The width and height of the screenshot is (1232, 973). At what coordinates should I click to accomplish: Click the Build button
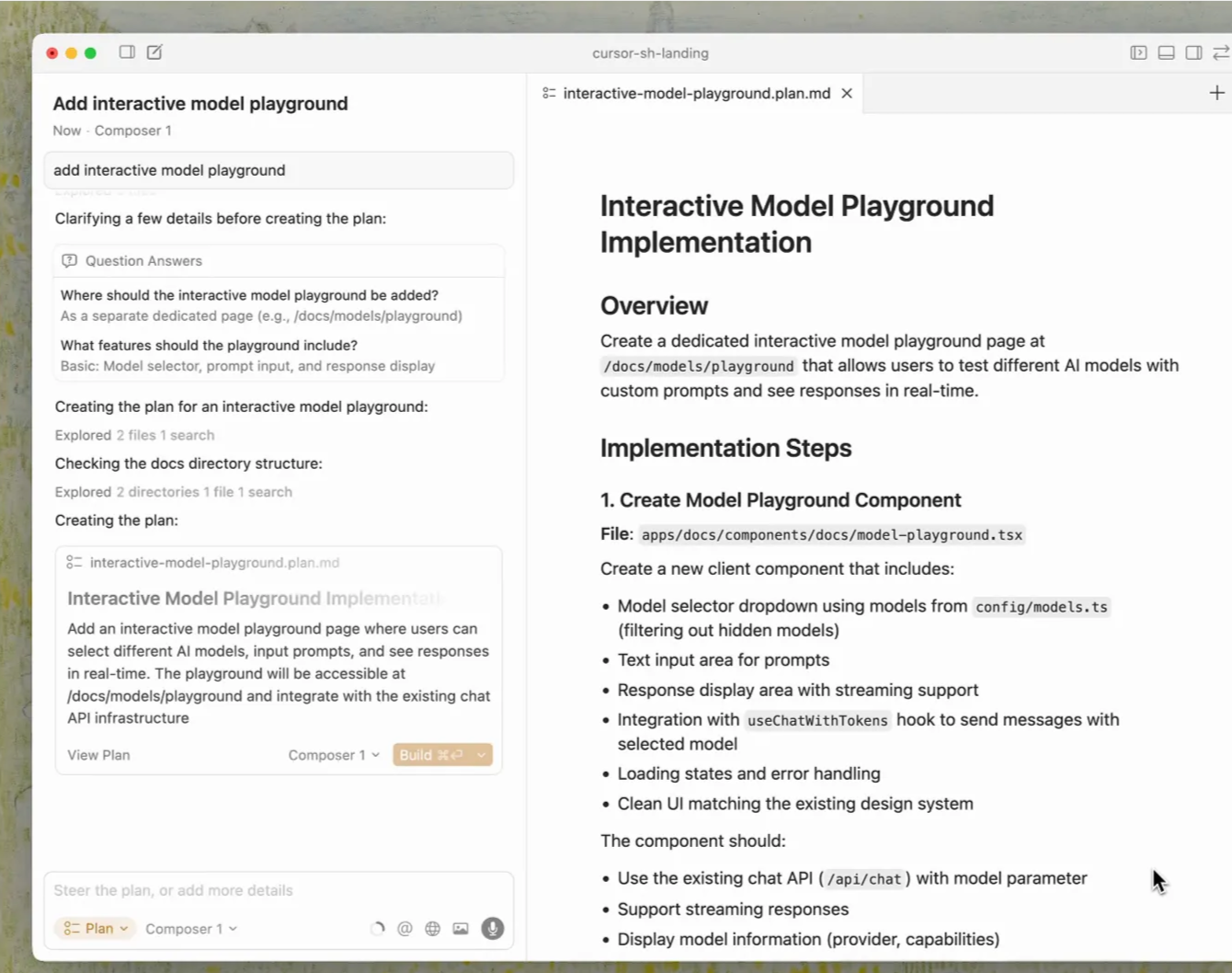tap(431, 755)
